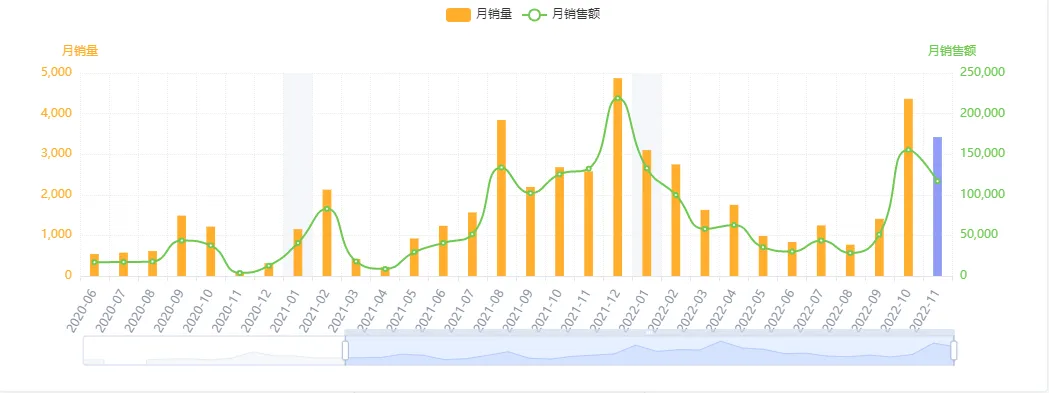The height and width of the screenshot is (393, 1049).
Task: Click the 2022-04 sales volume bar
Action: pos(734,240)
